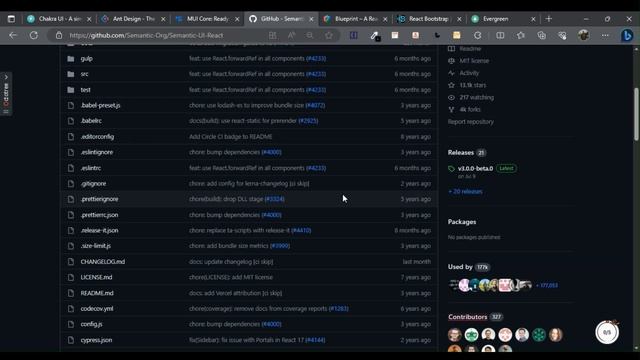Open a new browser tab
The width and height of the screenshot is (640, 360).
[549, 19]
